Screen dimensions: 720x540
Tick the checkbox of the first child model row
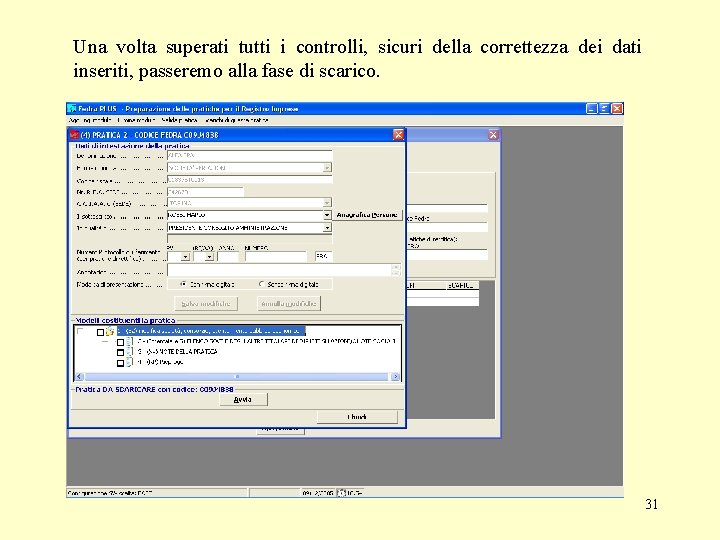(120, 342)
